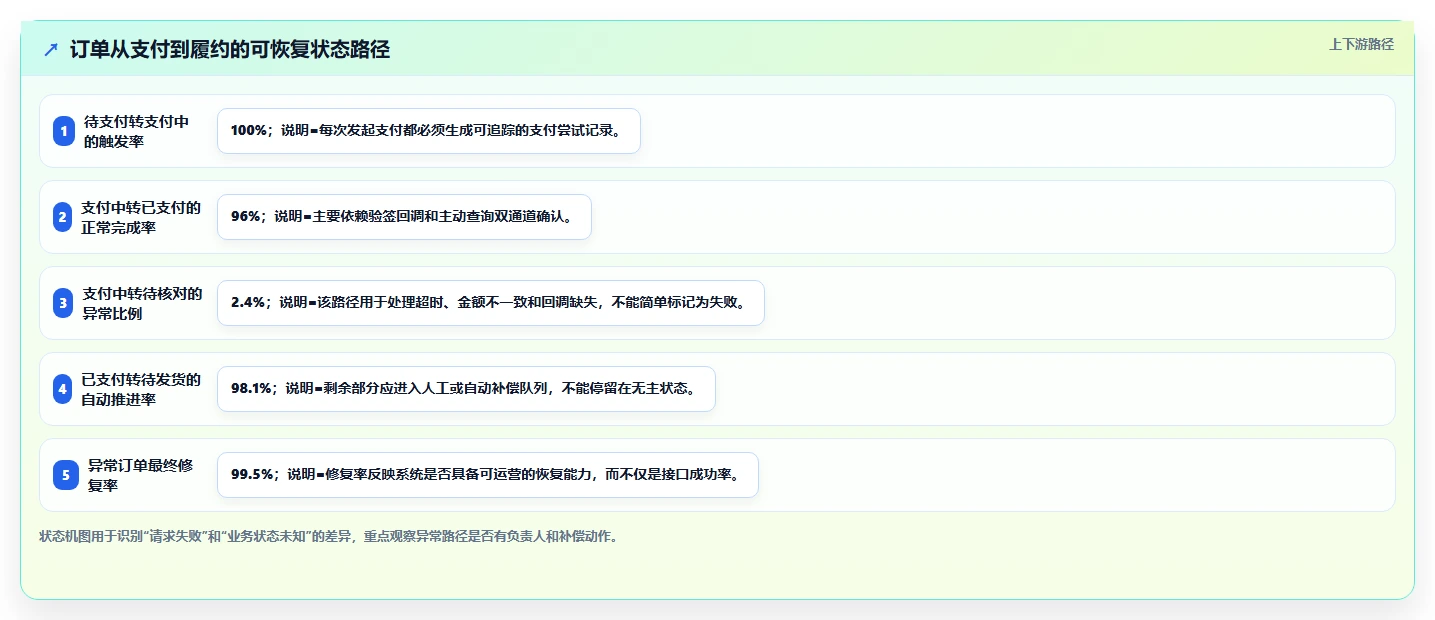The height and width of the screenshot is (620, 1435).
Task: Click label 异常订单最终修复率
Action: [140, 475]
